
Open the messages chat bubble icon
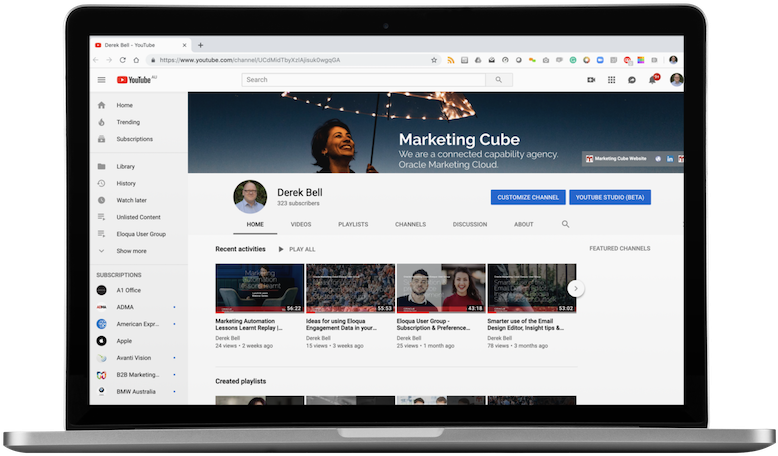(x=632, y=80)
